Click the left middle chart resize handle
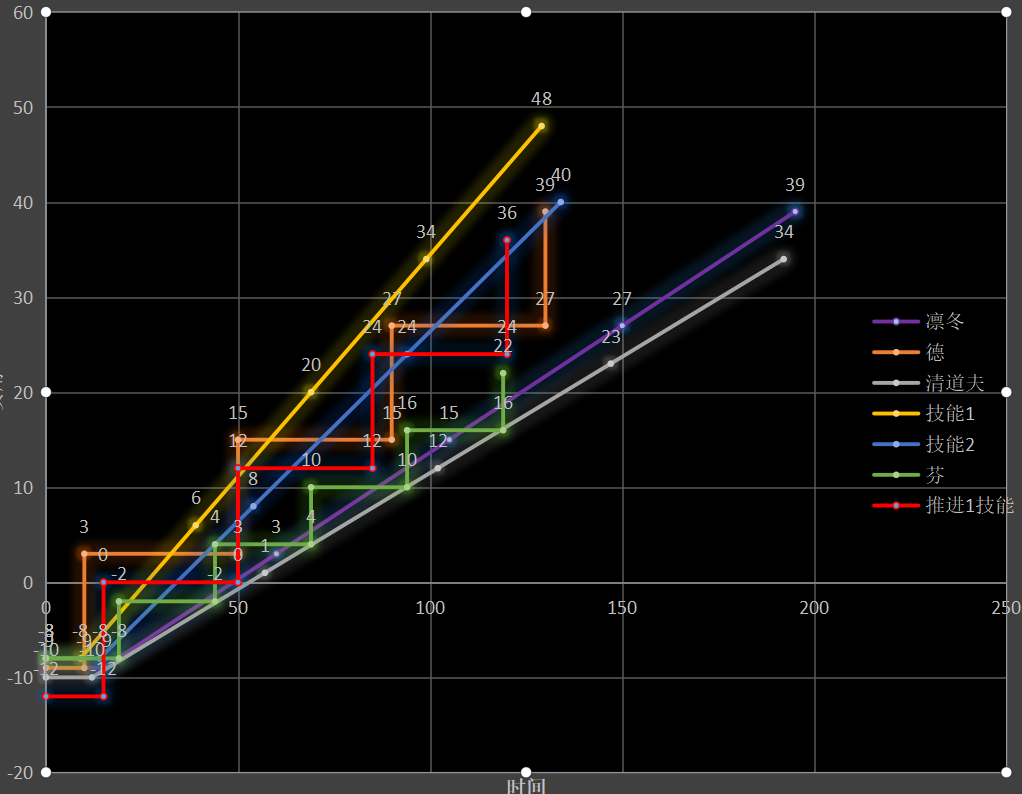This screenshot has height=794, width=1022. (46, 392)
